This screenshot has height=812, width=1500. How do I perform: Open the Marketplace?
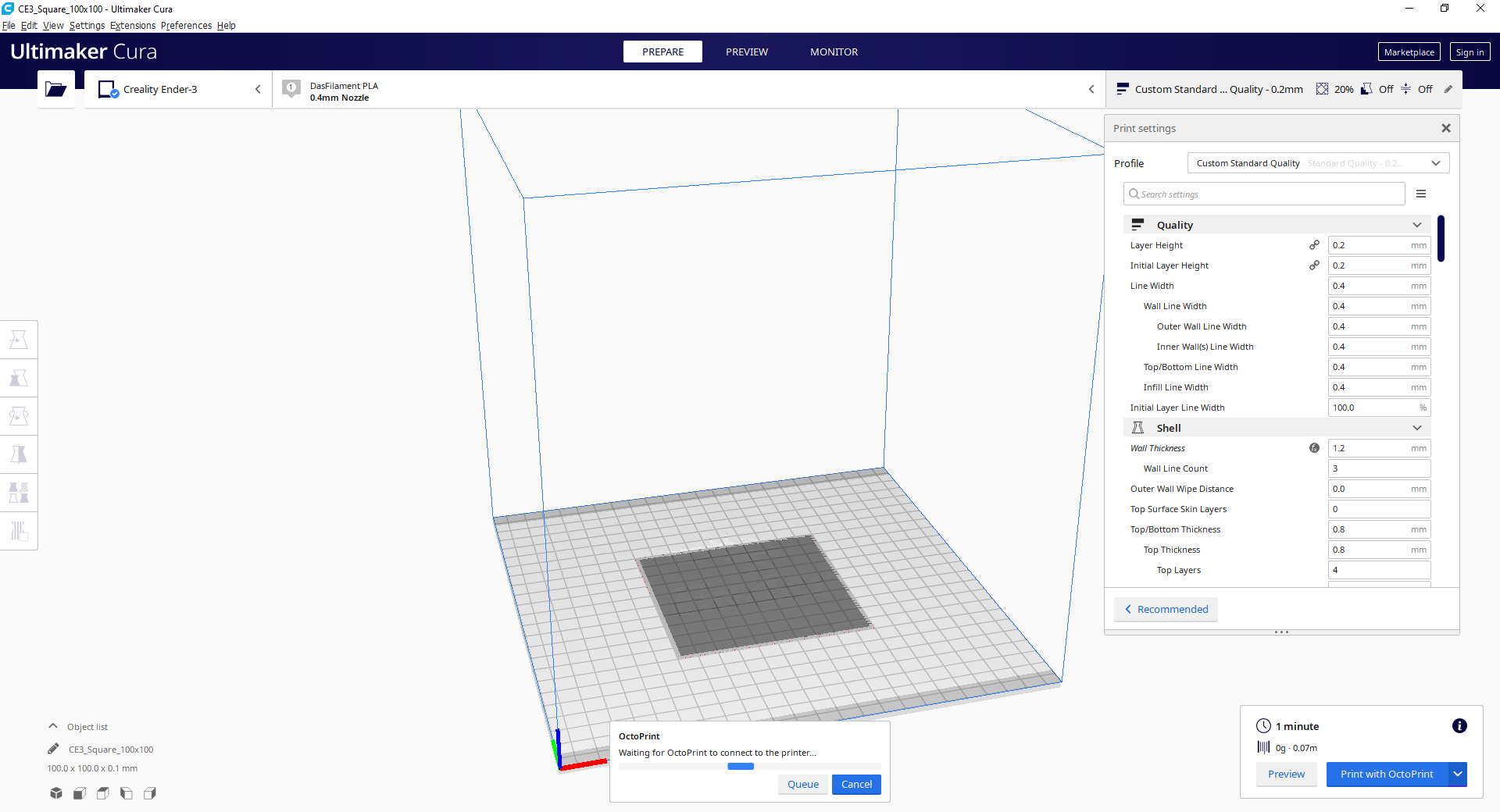click(x=1409, y=52)
